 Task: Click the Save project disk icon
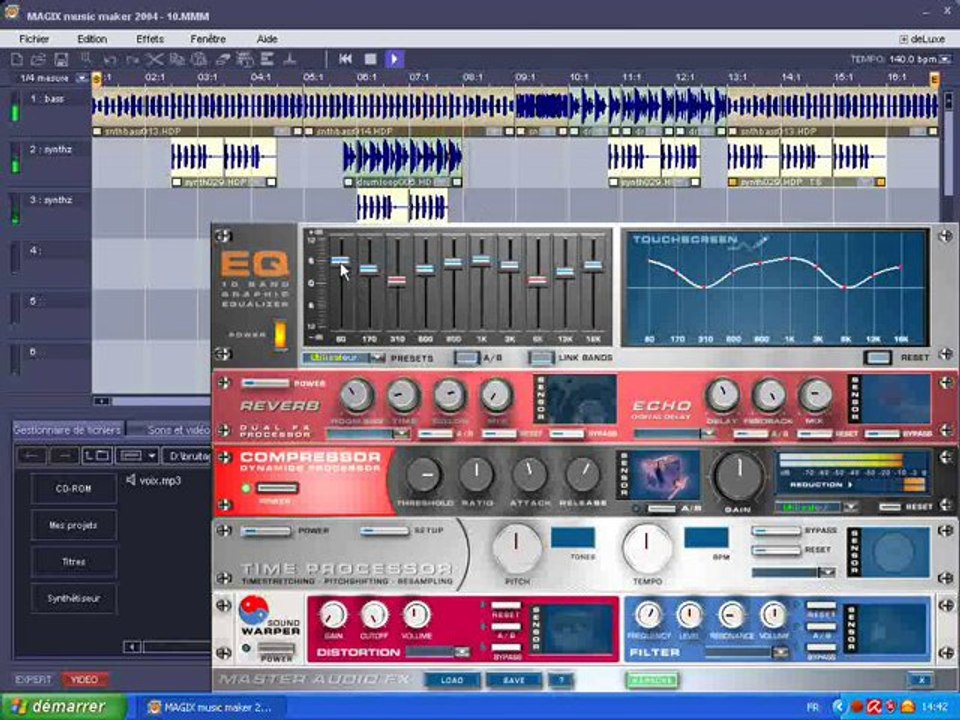61,59
